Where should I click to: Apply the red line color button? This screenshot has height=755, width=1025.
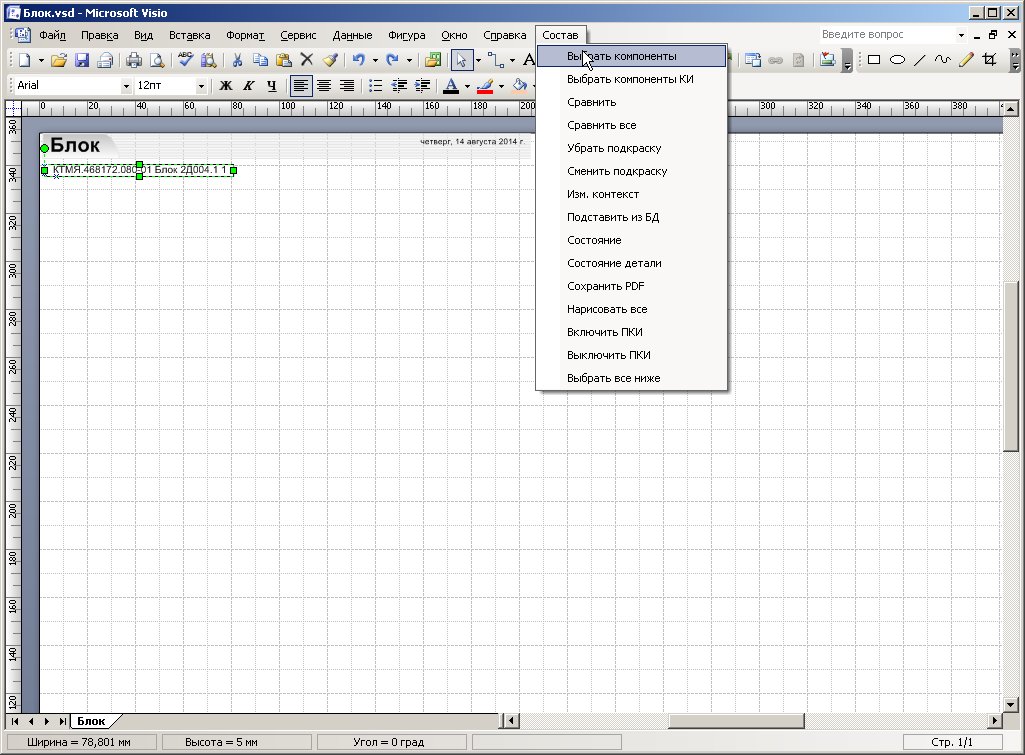click(485, 86)
